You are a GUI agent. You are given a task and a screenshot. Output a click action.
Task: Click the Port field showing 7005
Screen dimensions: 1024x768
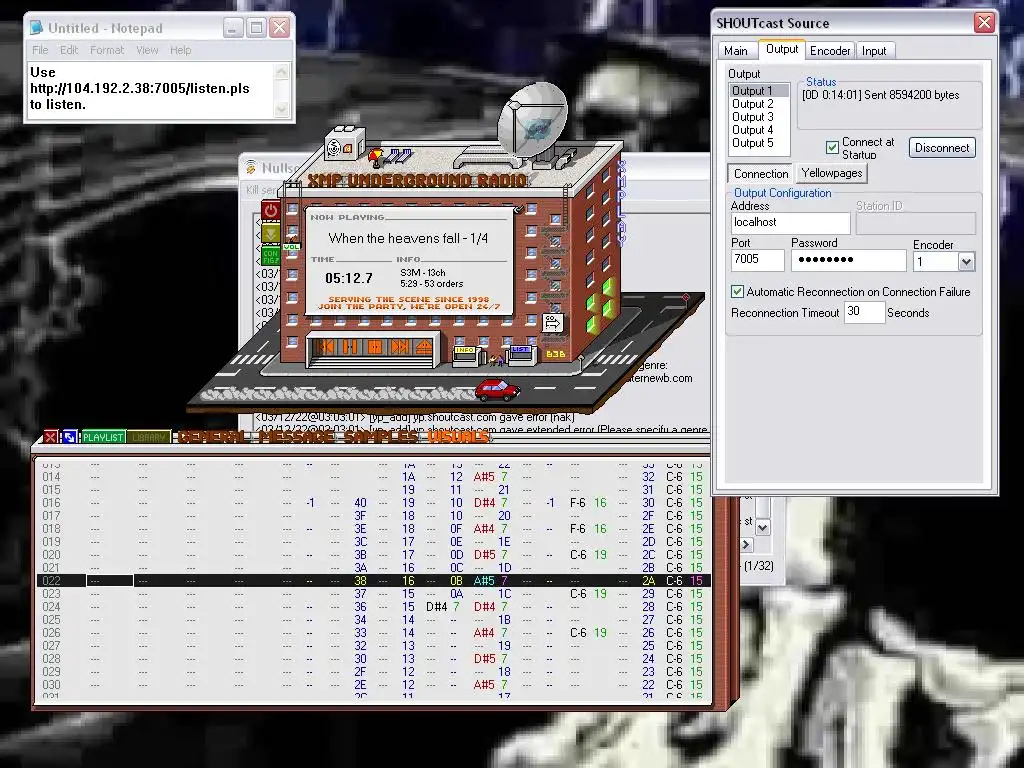pyautogui.click(x=758, y=260)
